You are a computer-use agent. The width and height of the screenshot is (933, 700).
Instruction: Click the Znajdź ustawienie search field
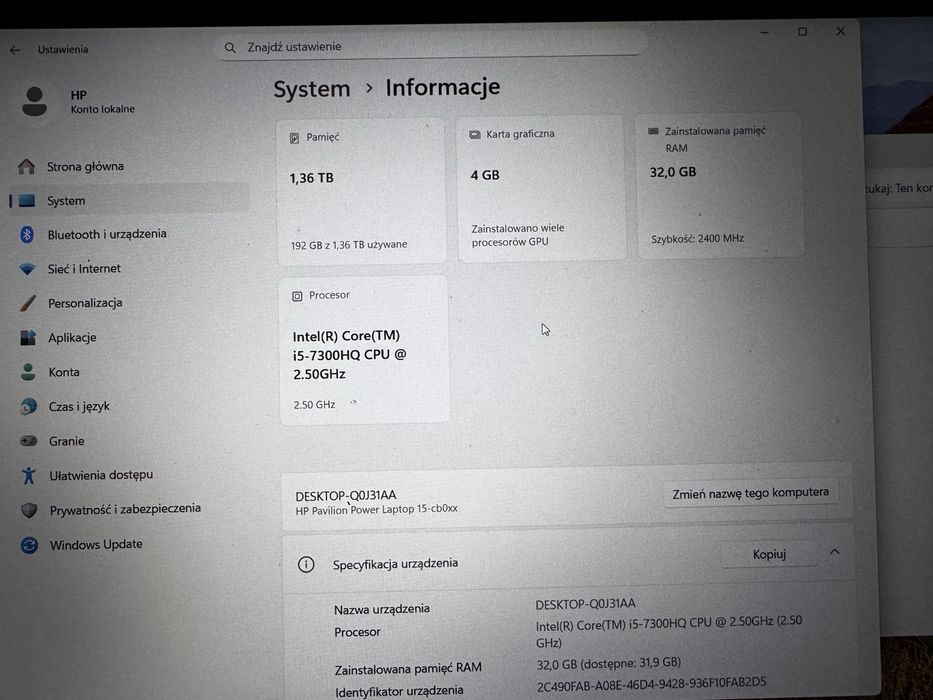tap(430, 47)
